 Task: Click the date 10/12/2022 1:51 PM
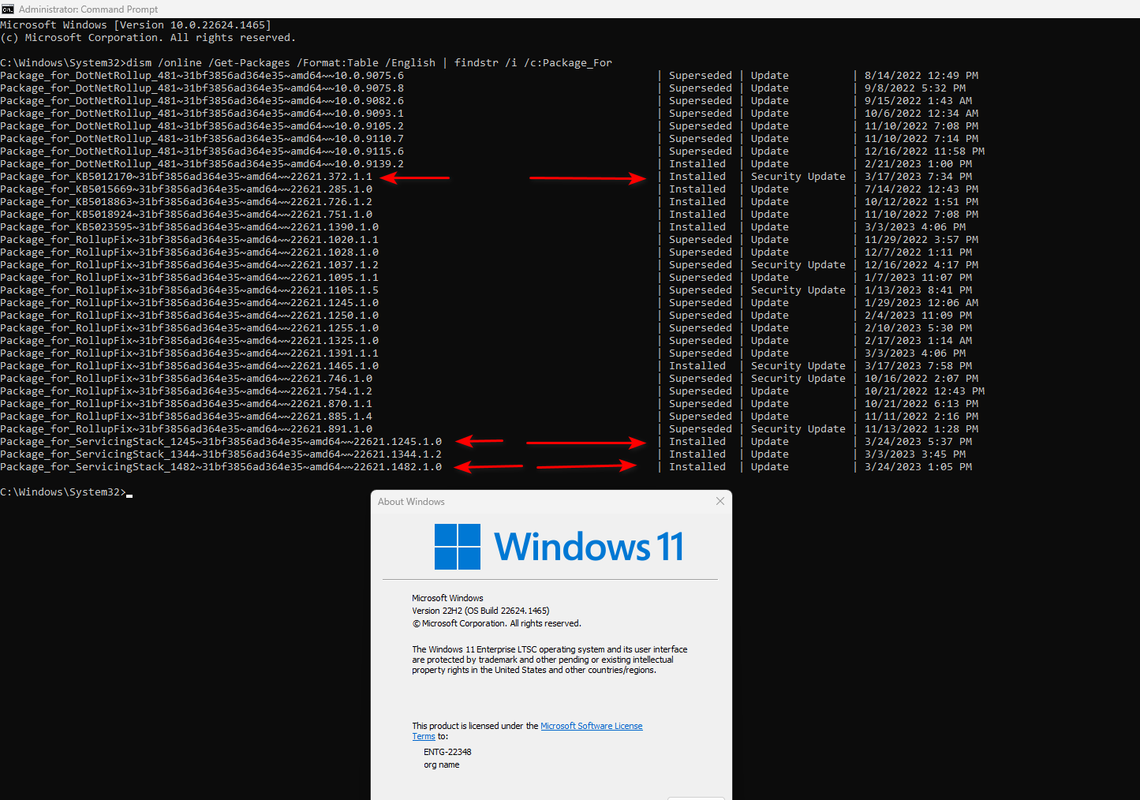pos(921,202)
